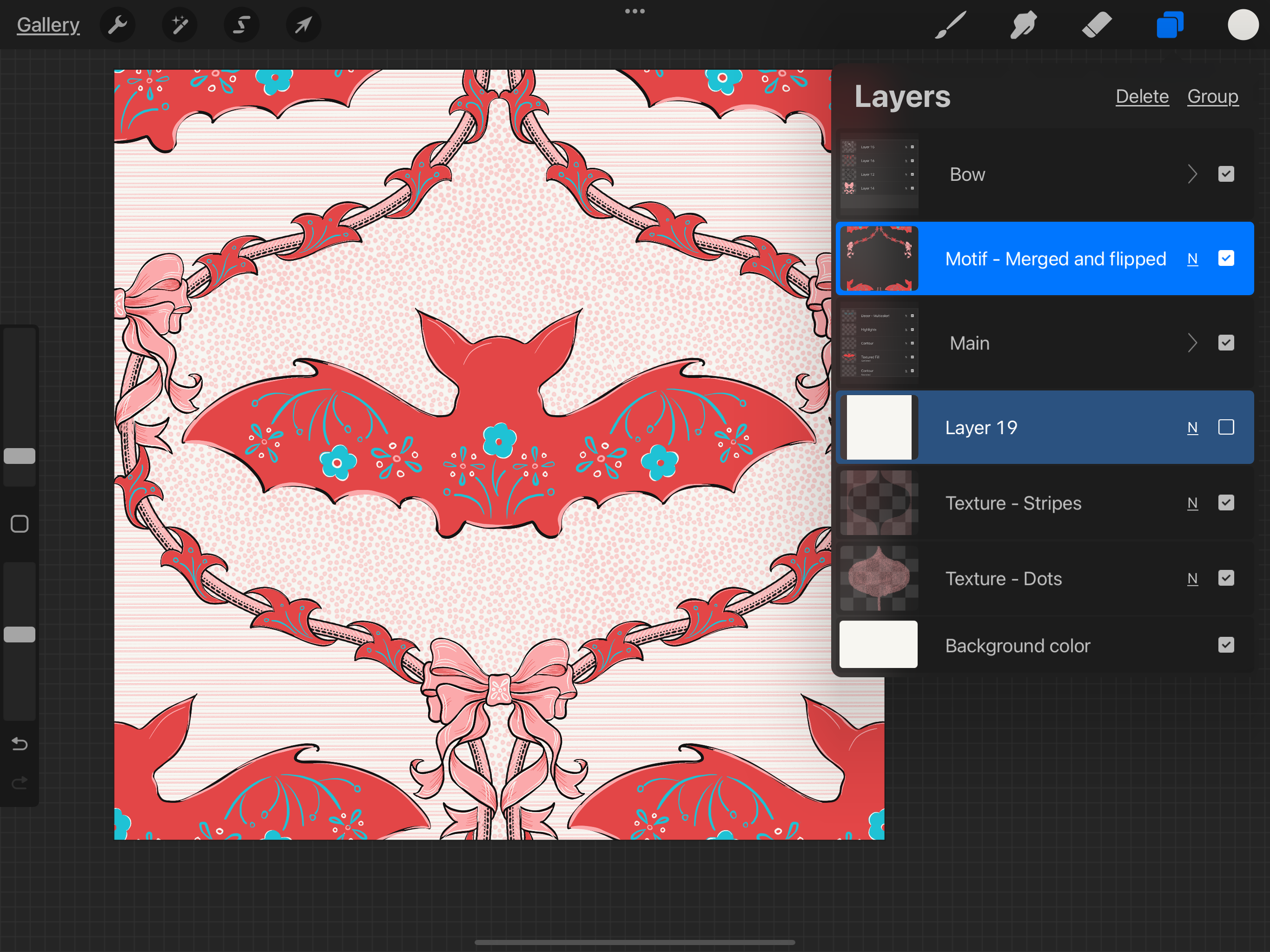
Task: Hide the Texture - Stripes layer
Action: [x=1226, y=503]
